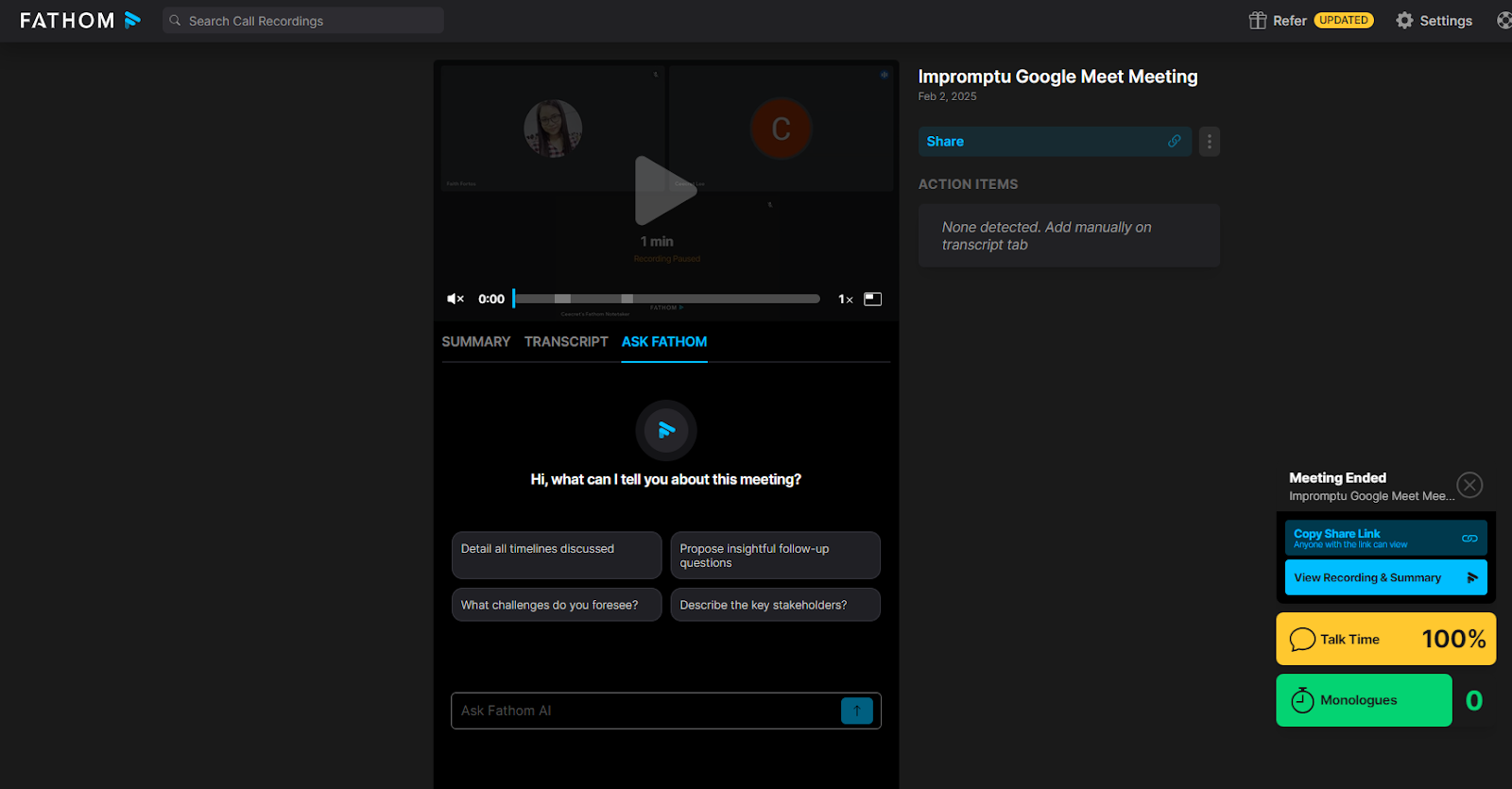Click the Monologues stopwatch icon
The height and width of the screenshot is (789, 1512).
[1302, 700]
